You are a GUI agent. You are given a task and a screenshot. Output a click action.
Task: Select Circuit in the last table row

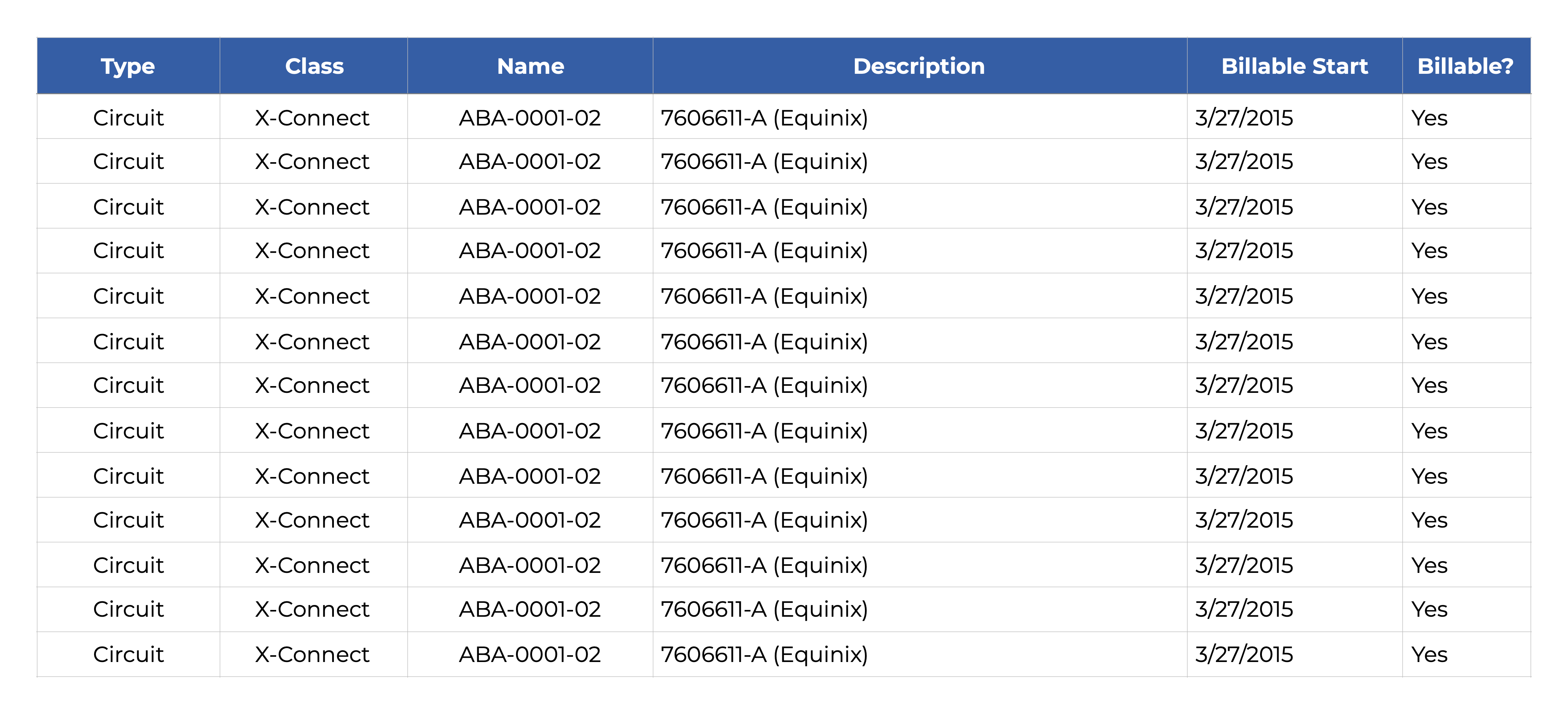tap(128, 655)
